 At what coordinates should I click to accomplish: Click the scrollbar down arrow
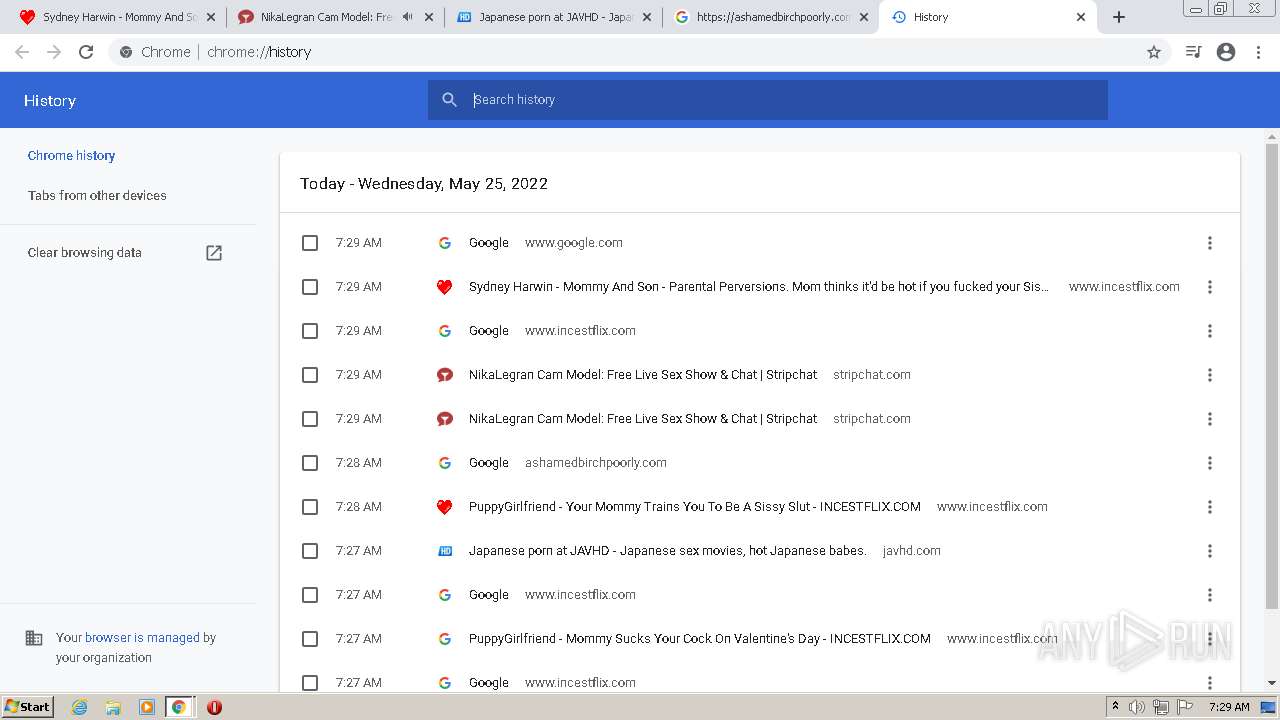(x=1272, y=683)
